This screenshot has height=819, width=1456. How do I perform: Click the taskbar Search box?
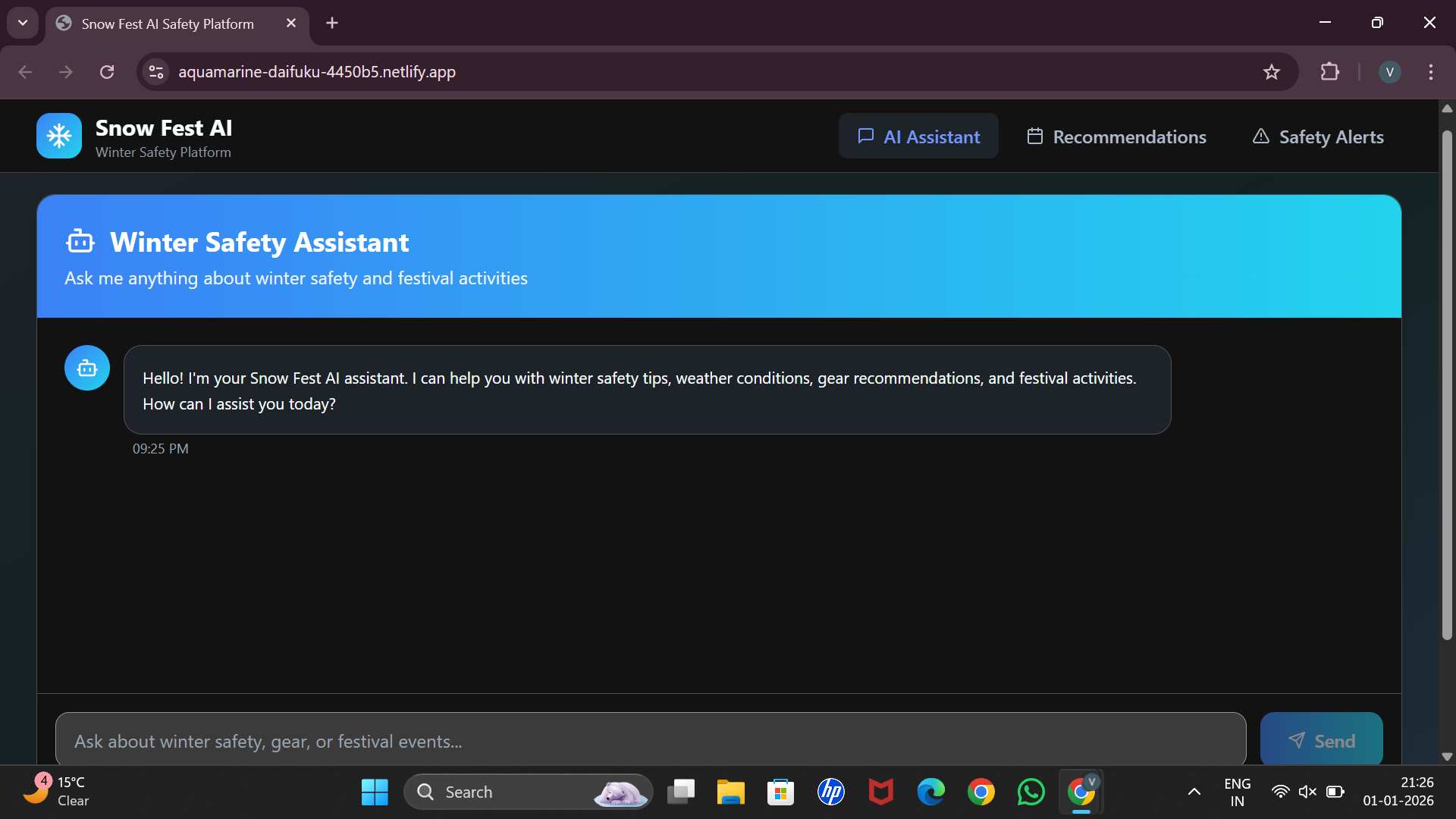click(529, 792)
